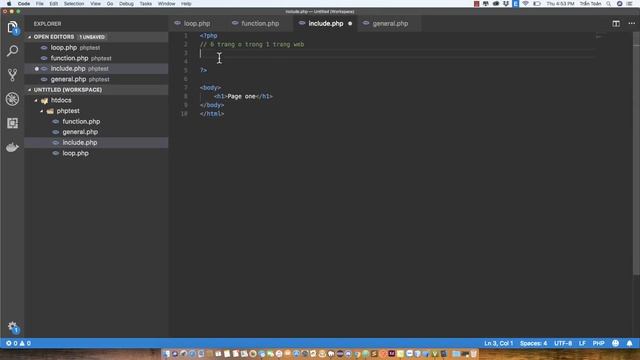The image size is (640, 360).
Task: Open the Go menu
Action: click(110, 4)
